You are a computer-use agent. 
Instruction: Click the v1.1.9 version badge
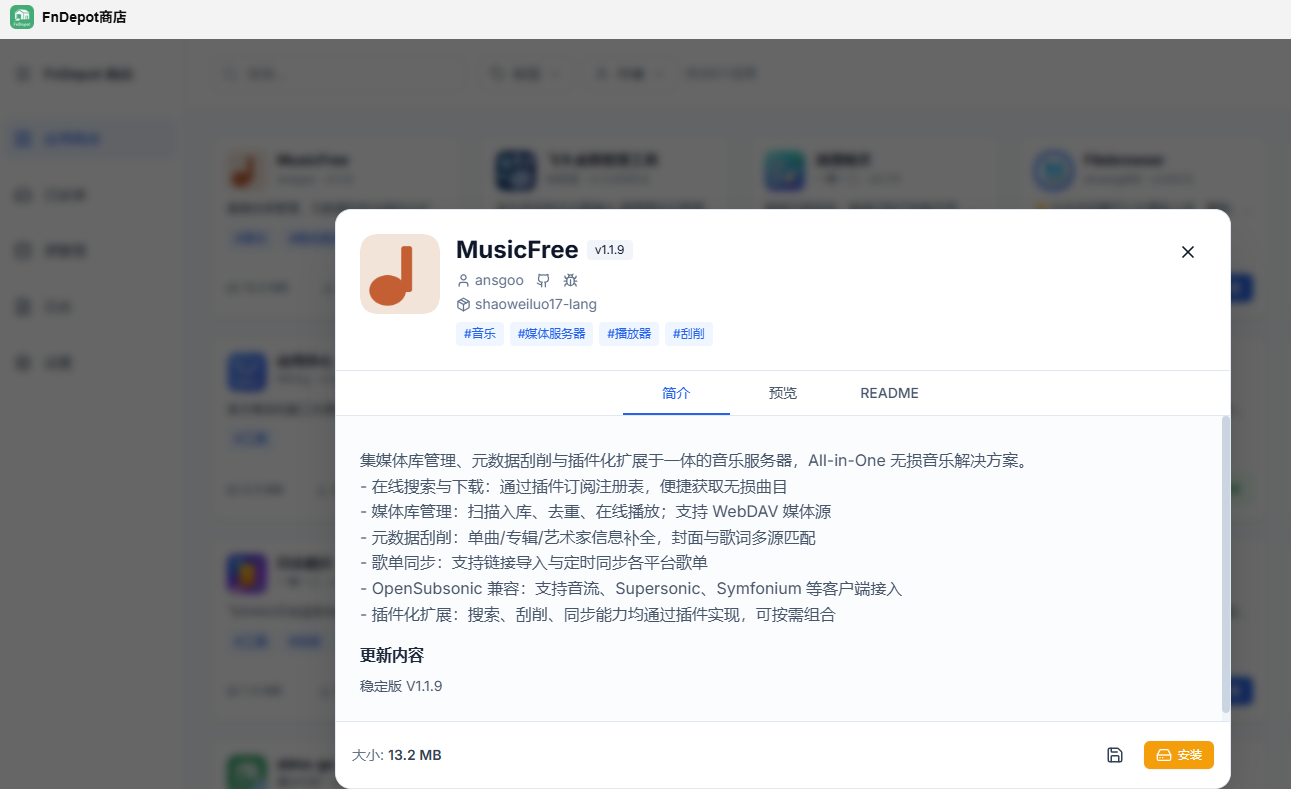pos(610,250)
